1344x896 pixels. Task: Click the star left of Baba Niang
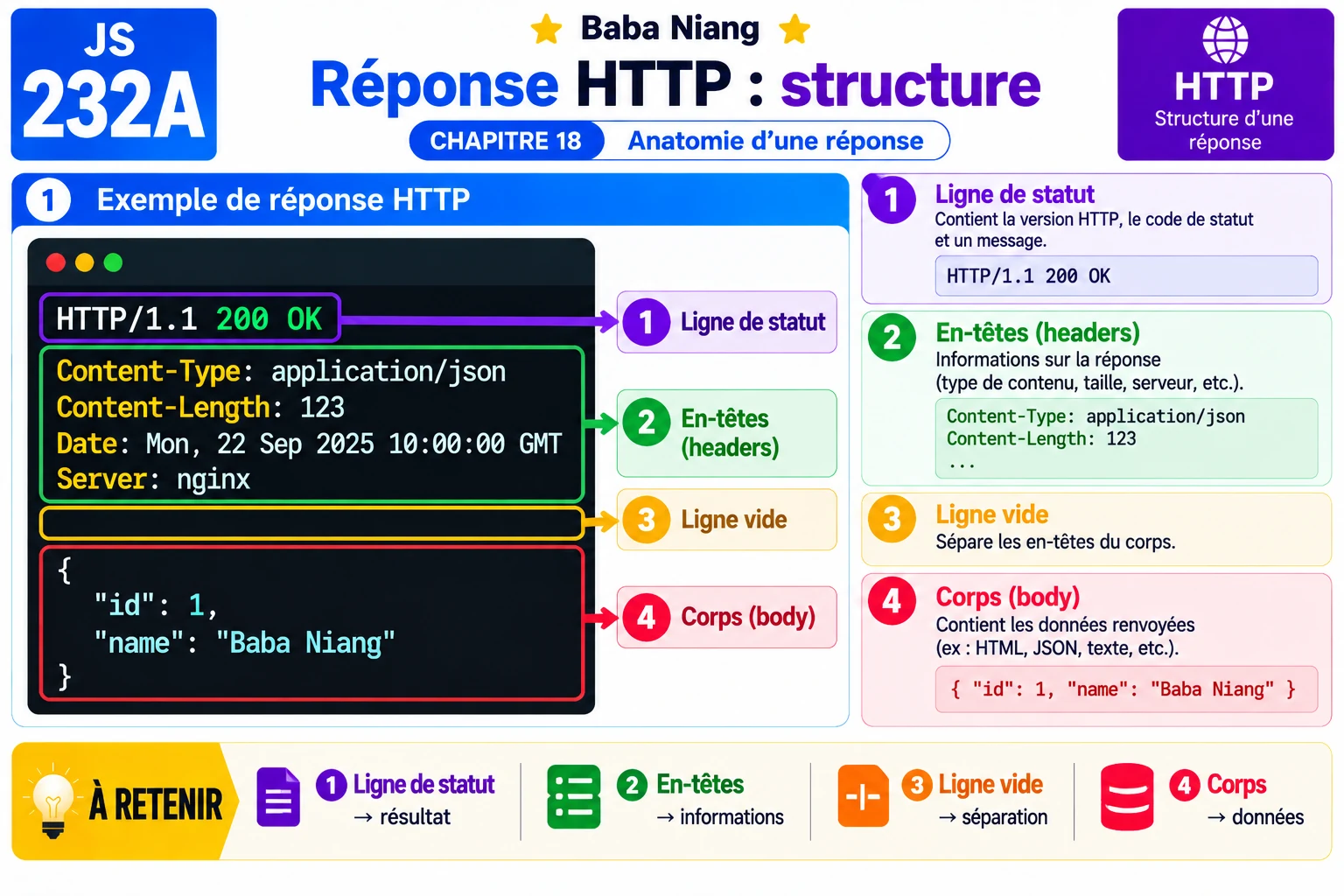(x=547, y=29)
